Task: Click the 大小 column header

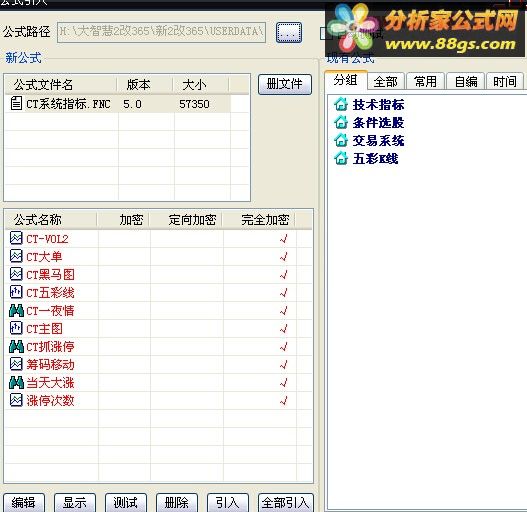Action: click(x=201, y=84)
